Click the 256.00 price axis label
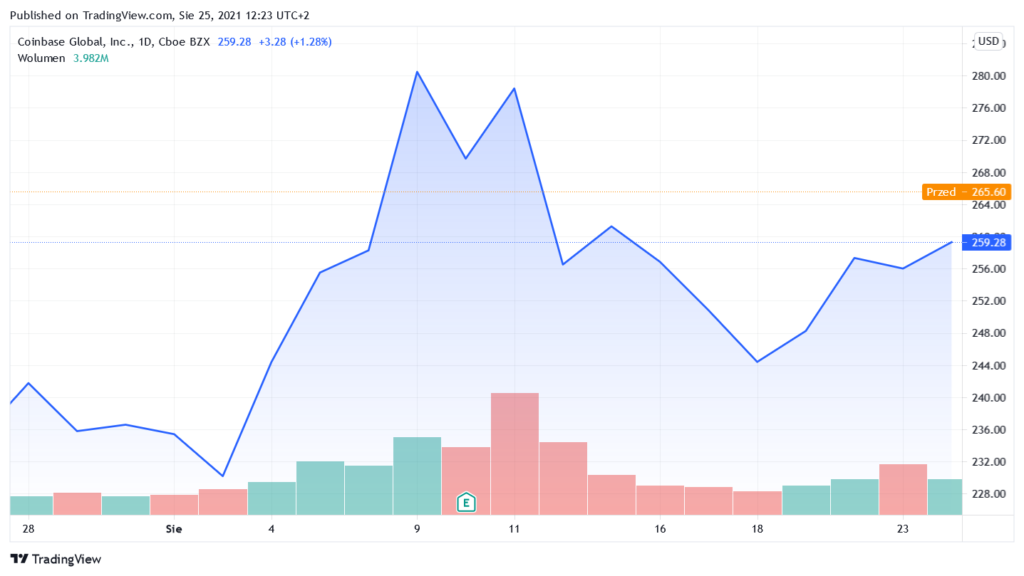1024x576 pixels. click(x=989, y=269)
